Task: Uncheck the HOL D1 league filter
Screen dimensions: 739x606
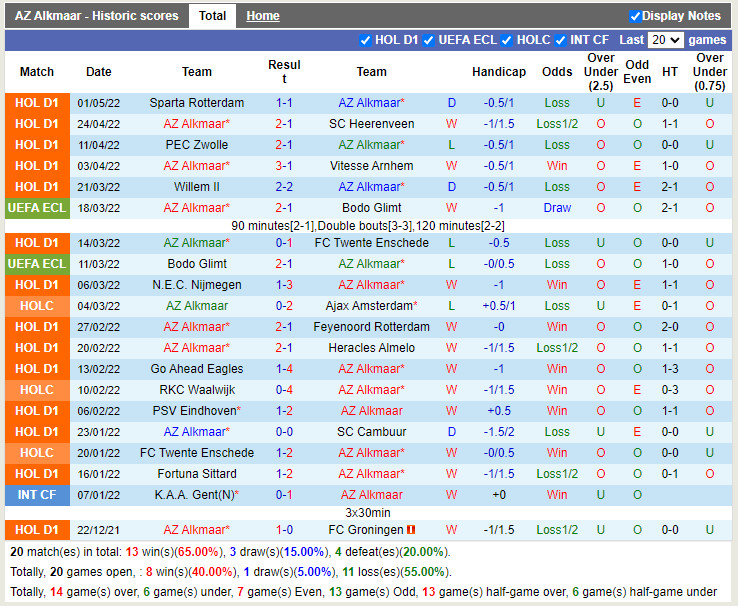Action: pos(365,40)
